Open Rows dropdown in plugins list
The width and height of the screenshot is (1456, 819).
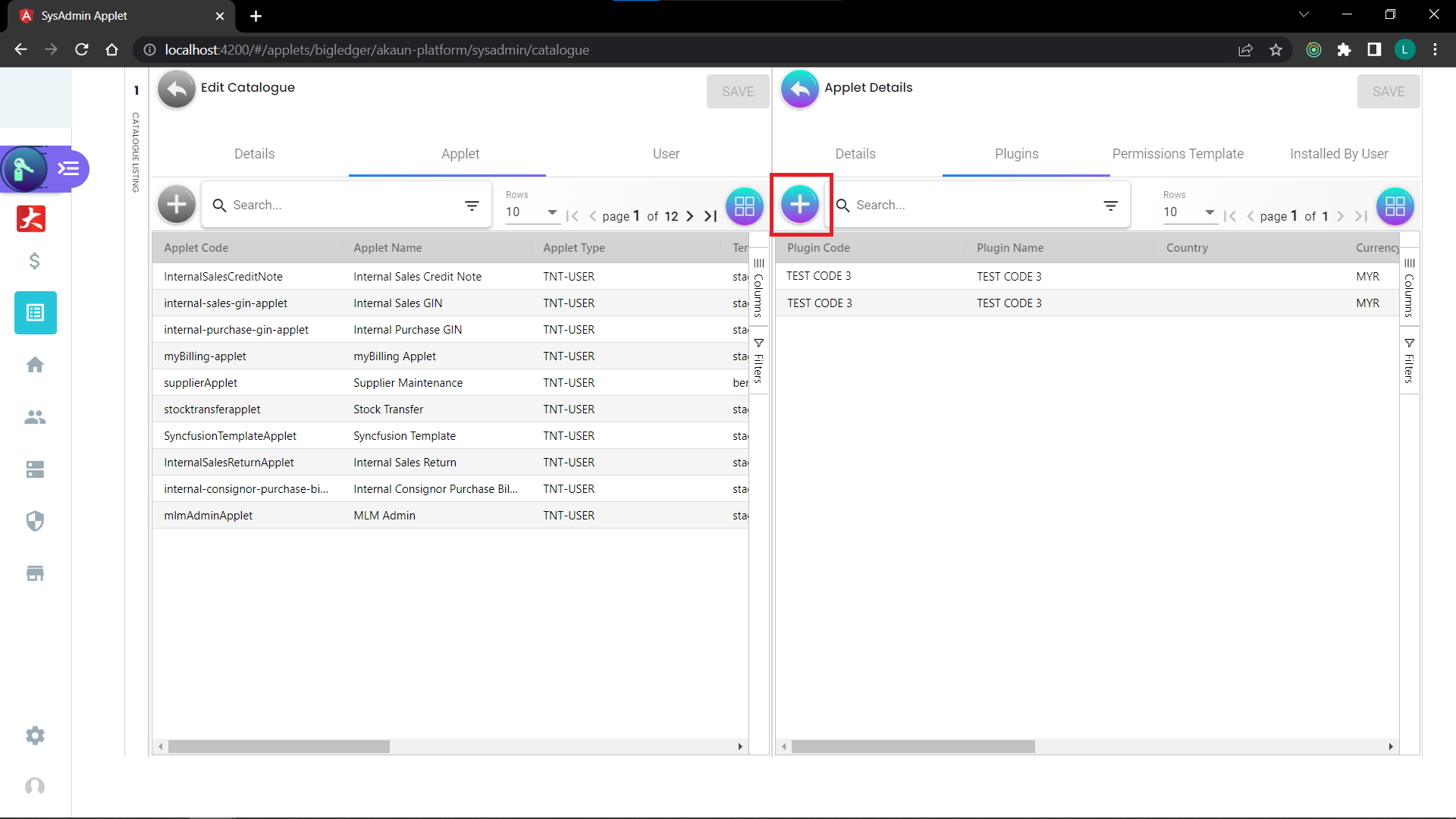[x=1189, y=212]
